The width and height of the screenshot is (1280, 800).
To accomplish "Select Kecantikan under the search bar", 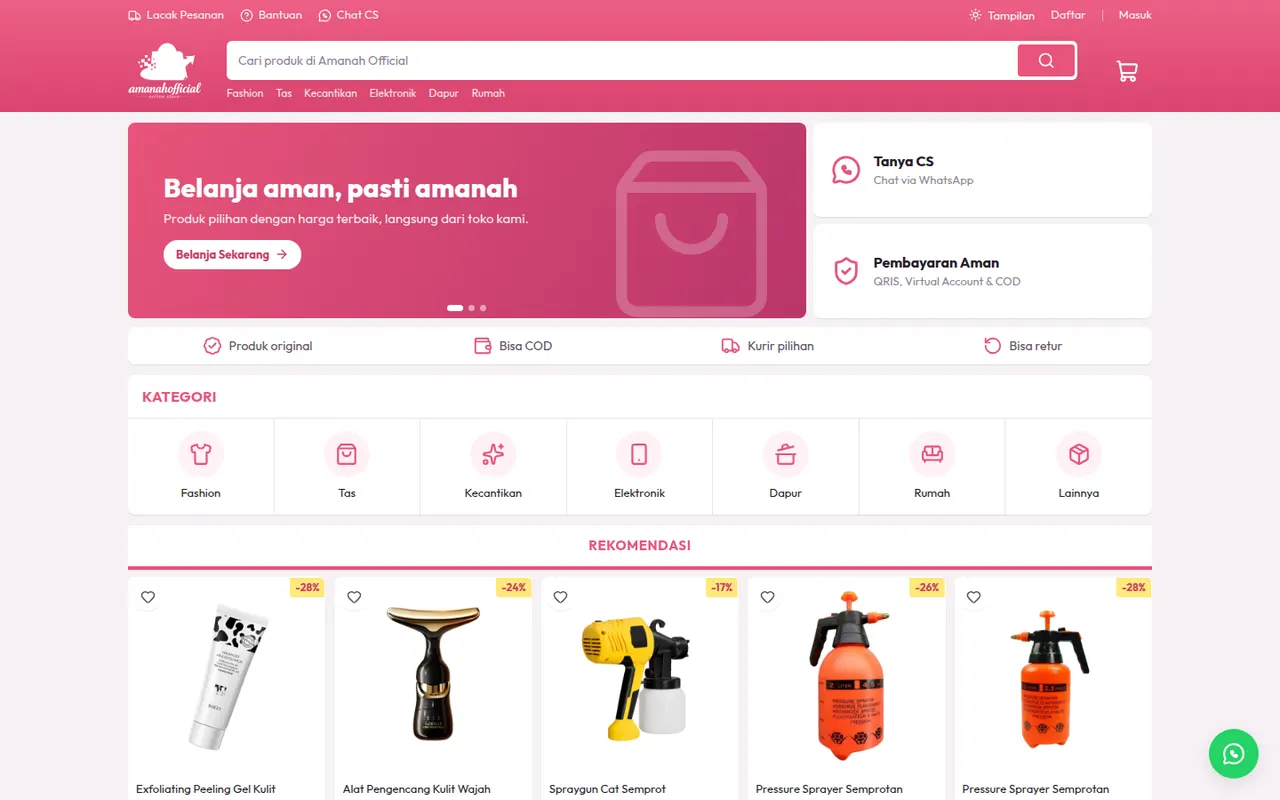I will tap(331, 93).
